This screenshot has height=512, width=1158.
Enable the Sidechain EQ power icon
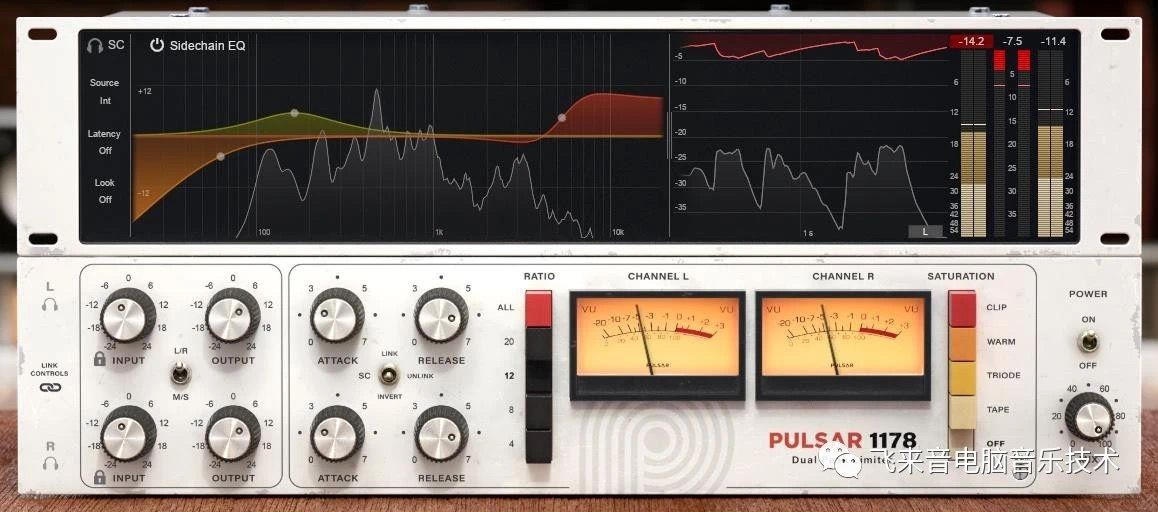coord(157,45)
